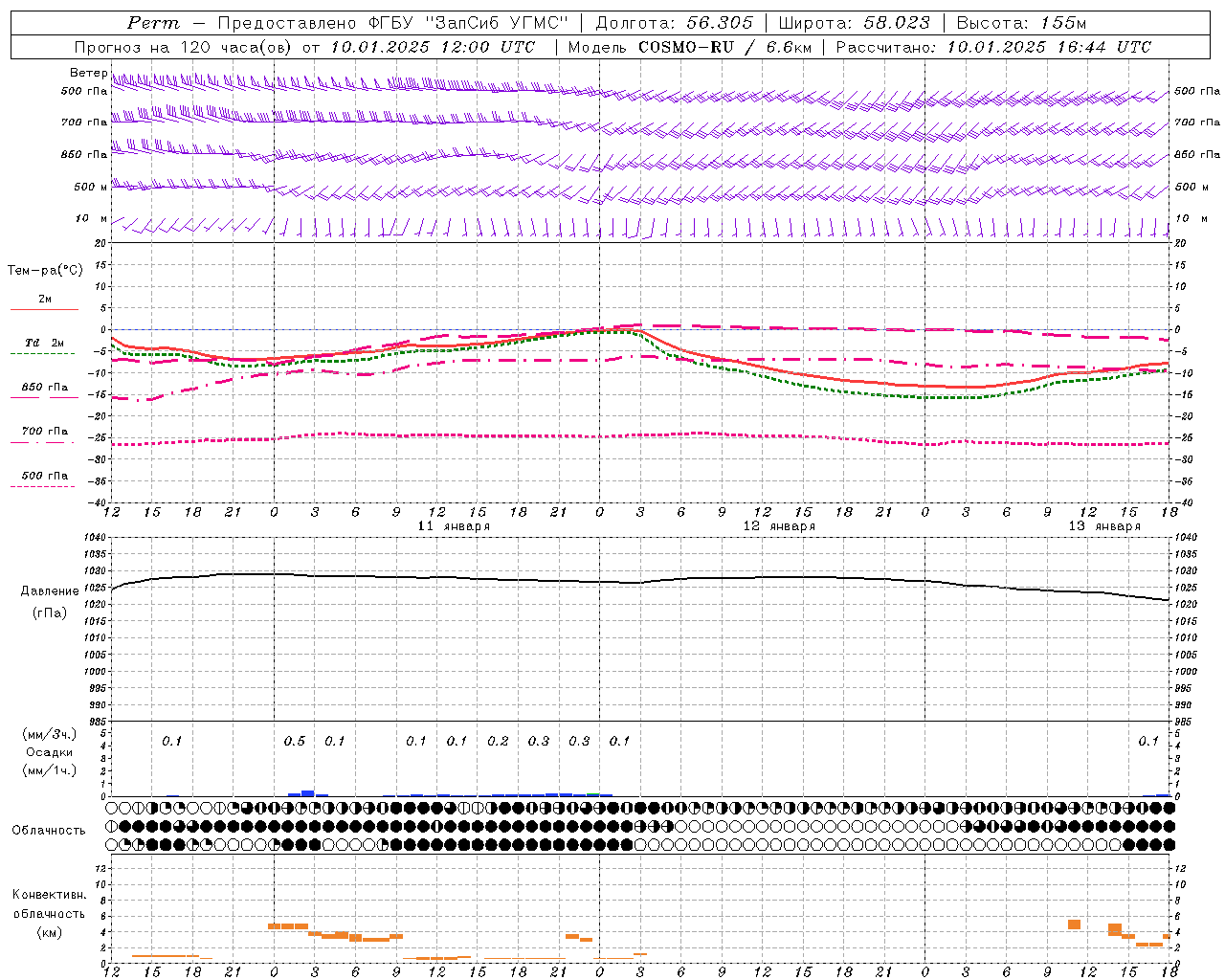Image resolution: width=1225 pixels, height=980 pixels.
Task: Click the "12 января" date label
Action: (780, 526)
